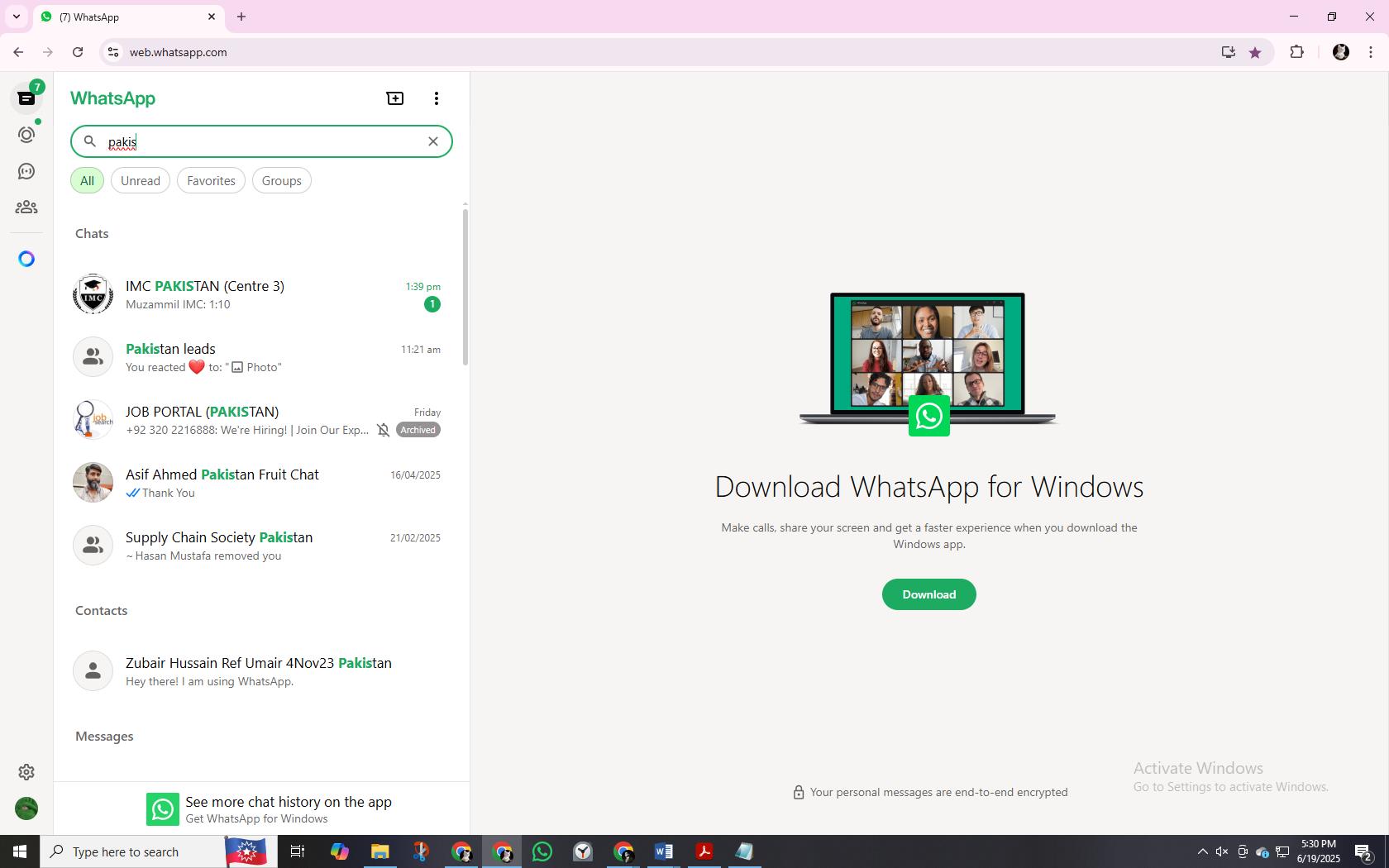Click WhatsApp logo in bottom banner

coord(163,809)
